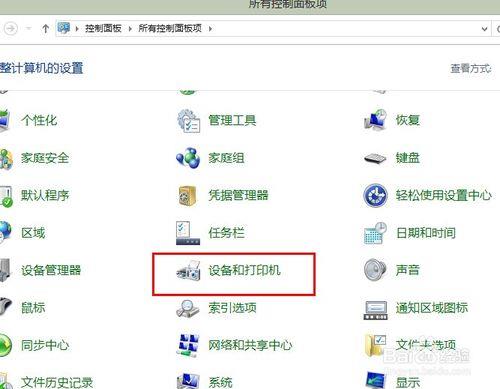Viewport: 500px width, 389px height.
Task: Open the 家庭安全 icon
Action: (6, 159)
